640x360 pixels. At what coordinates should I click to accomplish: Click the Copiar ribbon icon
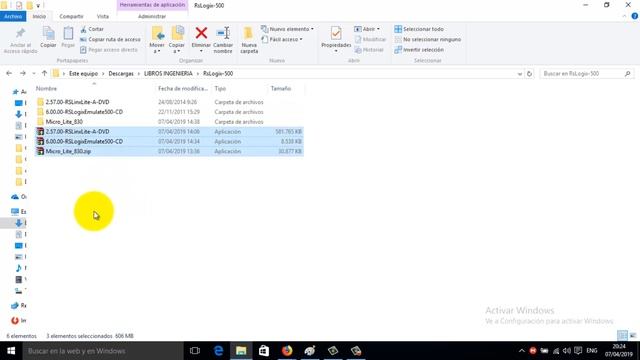click(48, 33)
